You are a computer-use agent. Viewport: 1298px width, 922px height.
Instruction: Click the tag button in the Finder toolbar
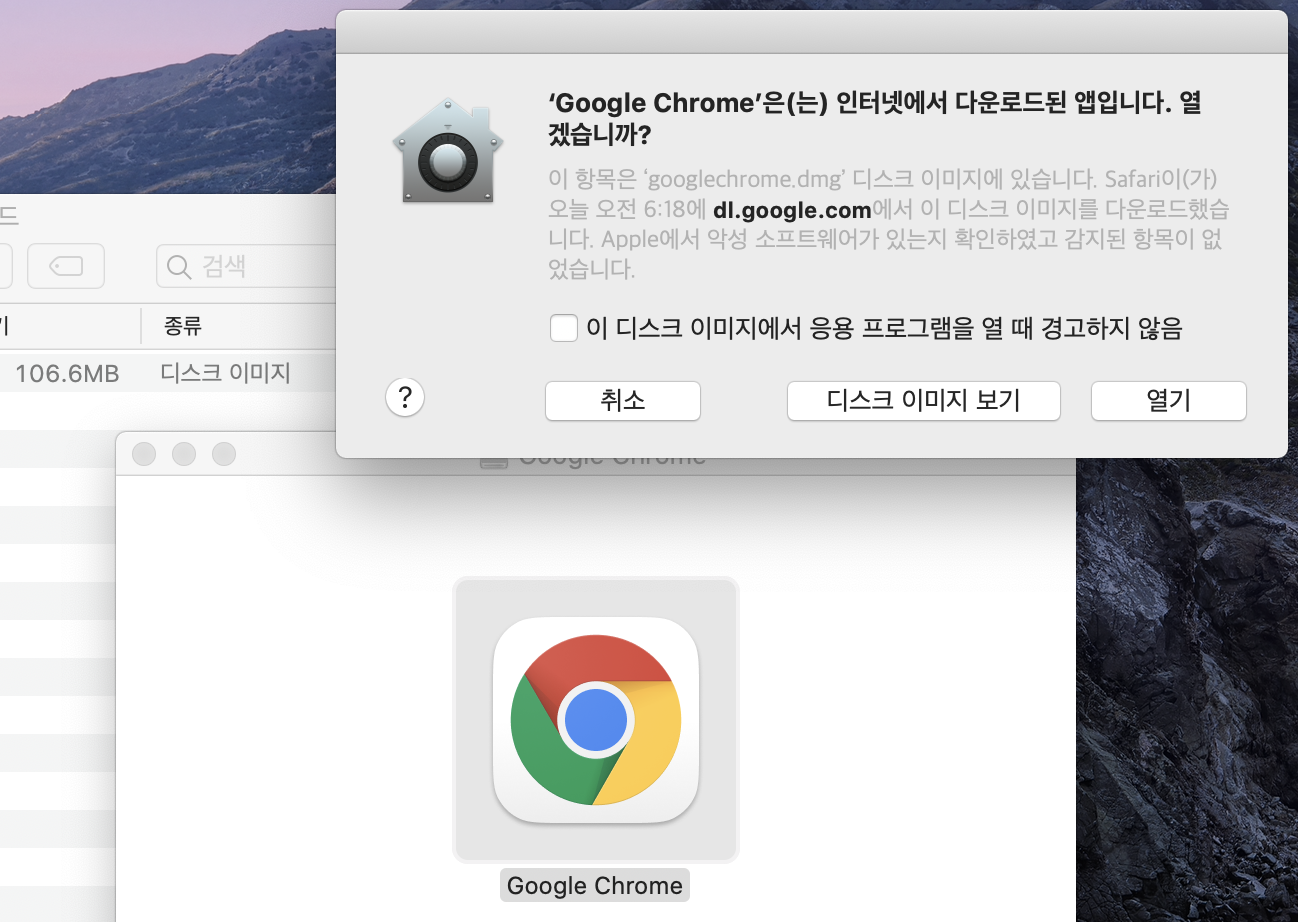tap(66, 266)
